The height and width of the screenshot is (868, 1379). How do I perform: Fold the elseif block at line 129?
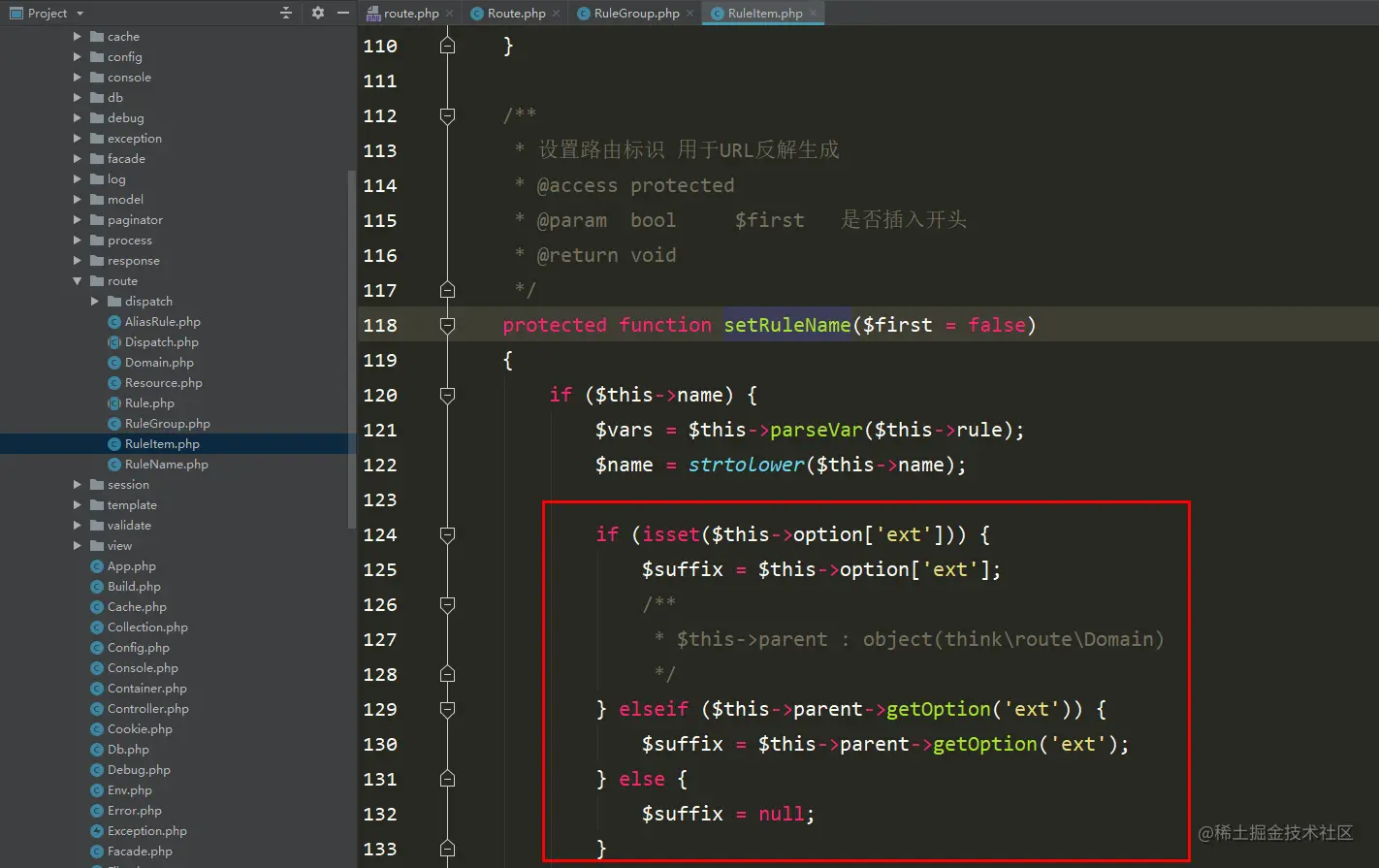point(447,709)
